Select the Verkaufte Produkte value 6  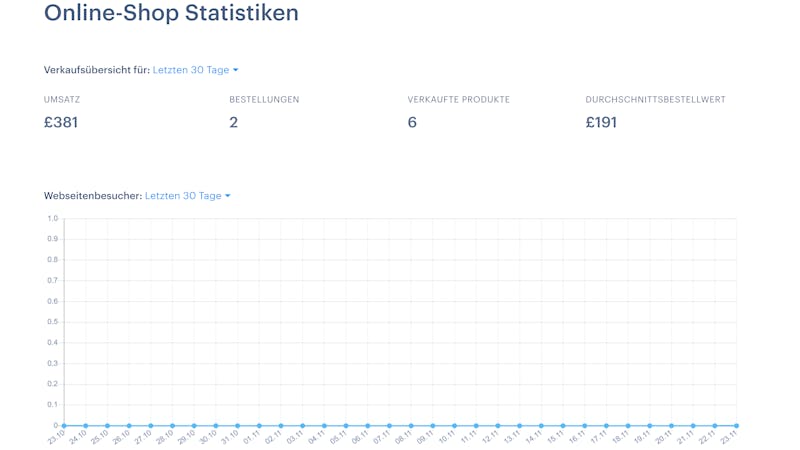[x=412, y=122]
